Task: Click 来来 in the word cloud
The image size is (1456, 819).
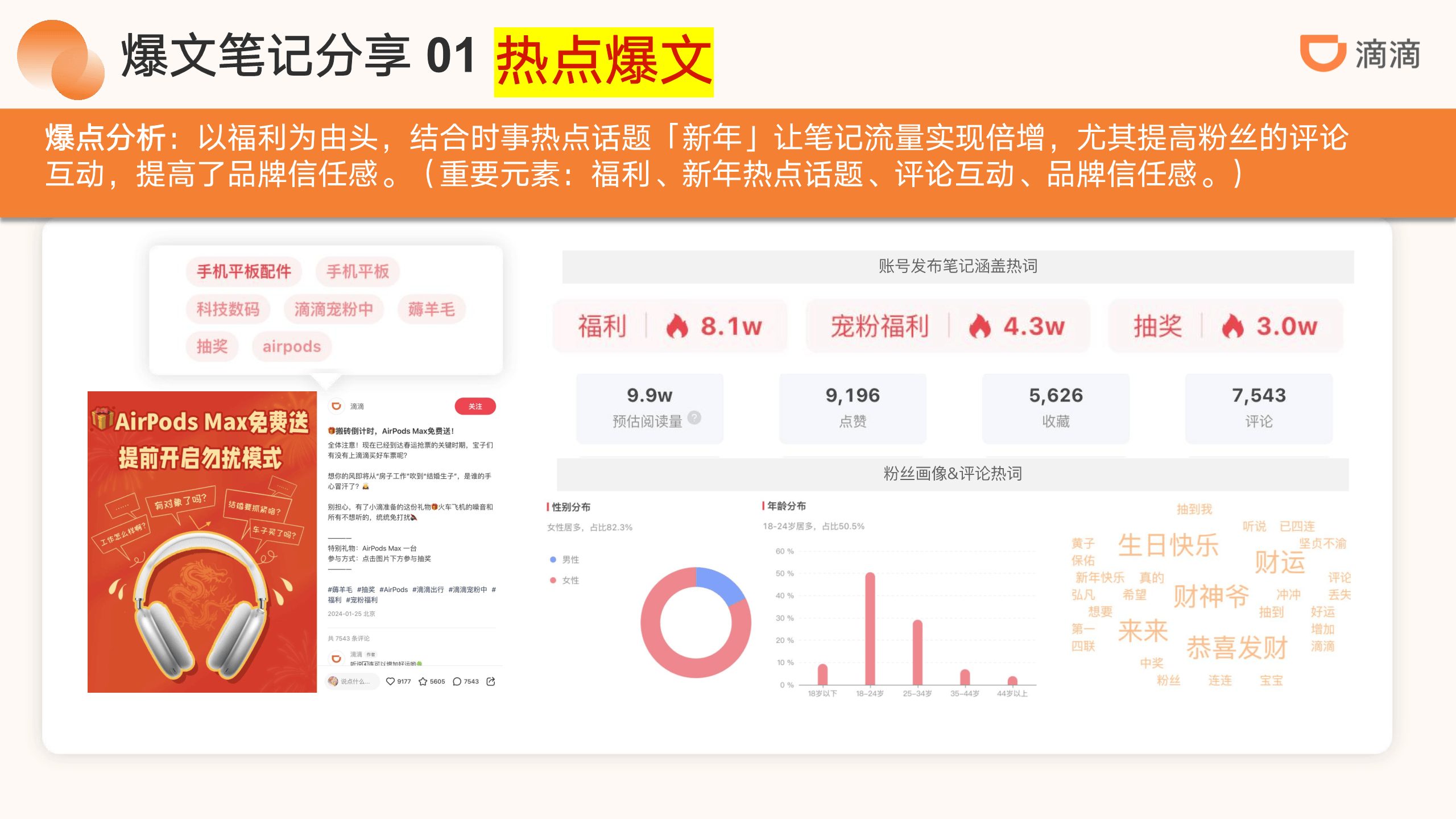Action: pyautogui.click(x=1143, y=631)
